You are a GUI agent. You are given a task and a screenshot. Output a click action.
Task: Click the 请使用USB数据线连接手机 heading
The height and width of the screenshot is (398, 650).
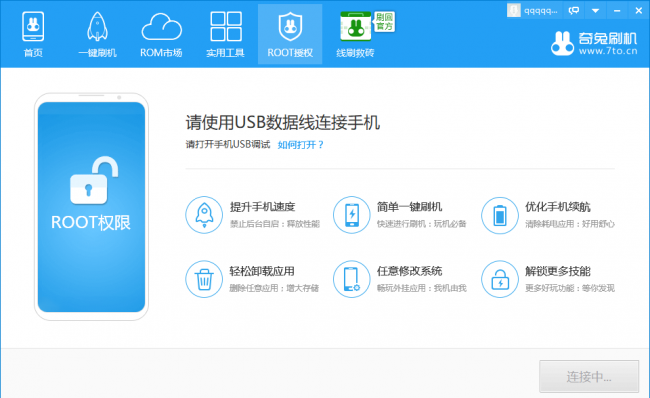pyautogui.click(x=283, y=122)
